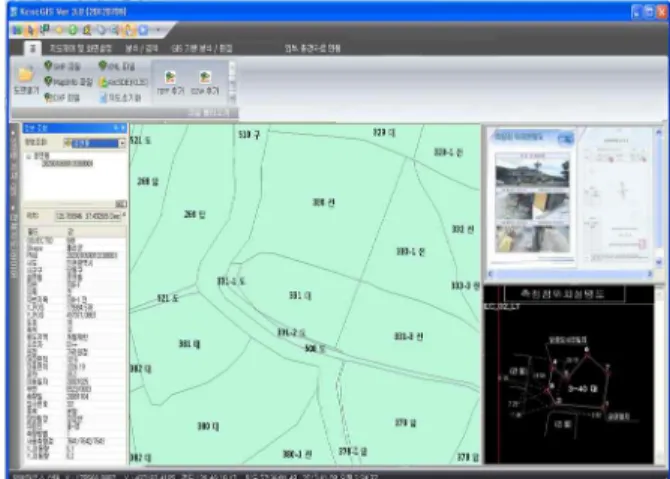Select the XML file option

[x=117, y=66]
